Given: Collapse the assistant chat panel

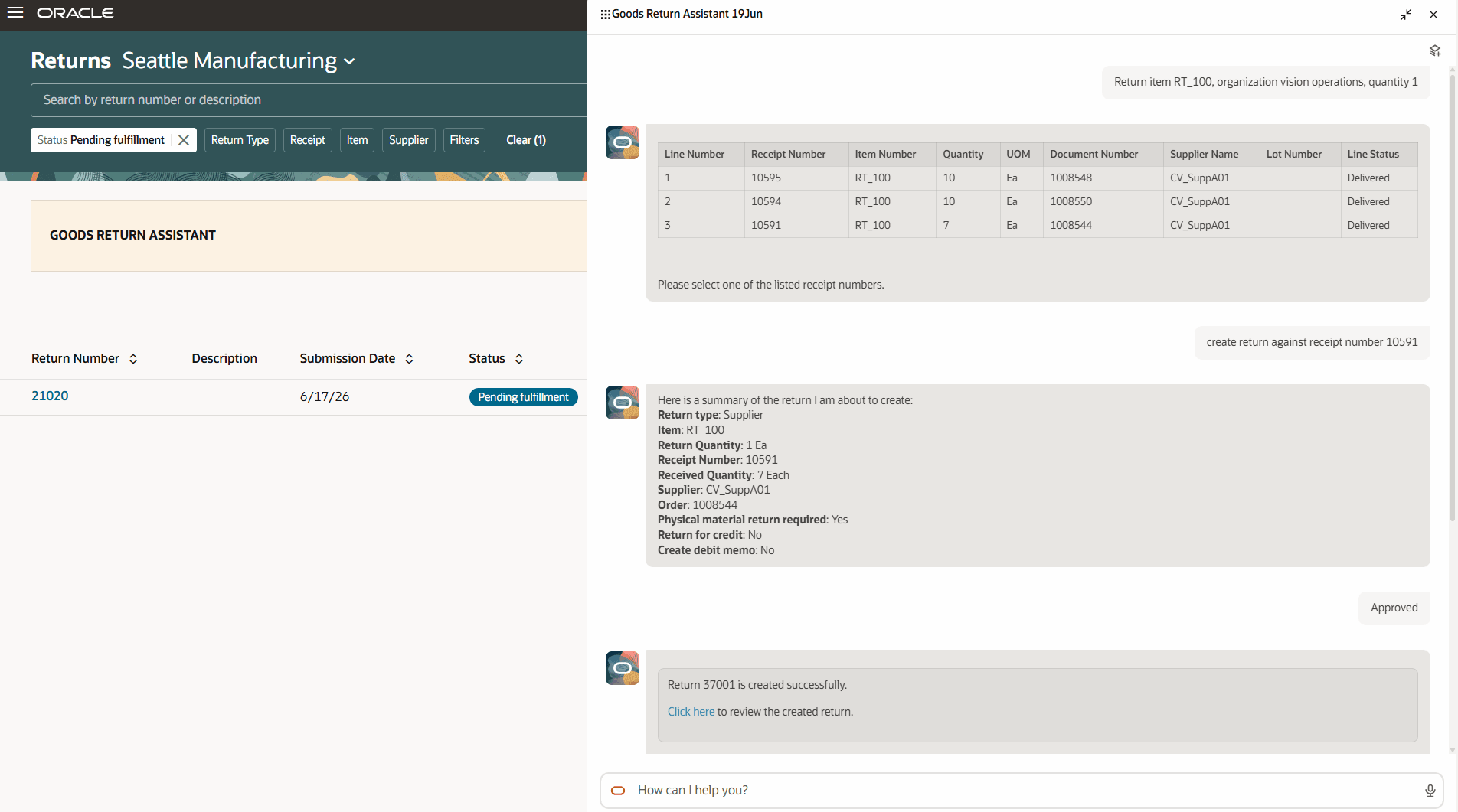Looking at the screenshot, I should (1406, 15).
